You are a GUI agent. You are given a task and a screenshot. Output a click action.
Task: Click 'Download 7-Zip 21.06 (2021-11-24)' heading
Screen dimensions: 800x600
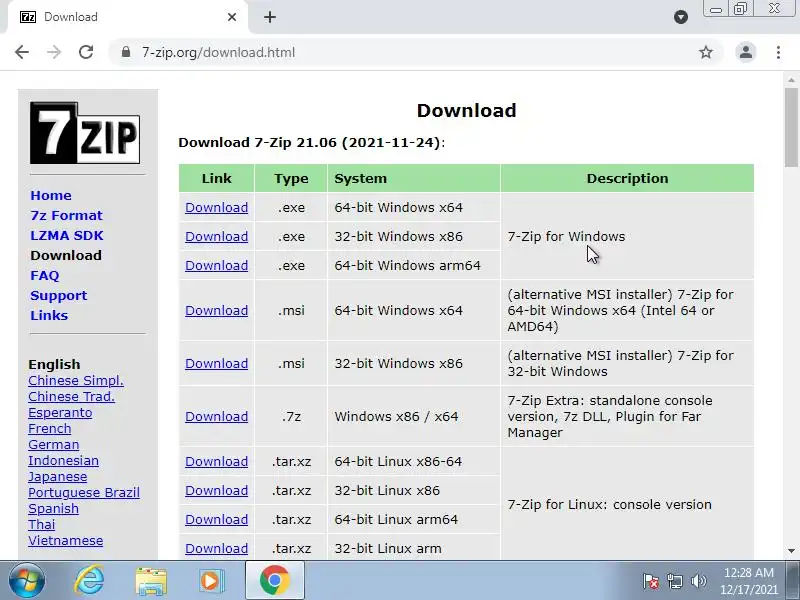pos(311,142)
